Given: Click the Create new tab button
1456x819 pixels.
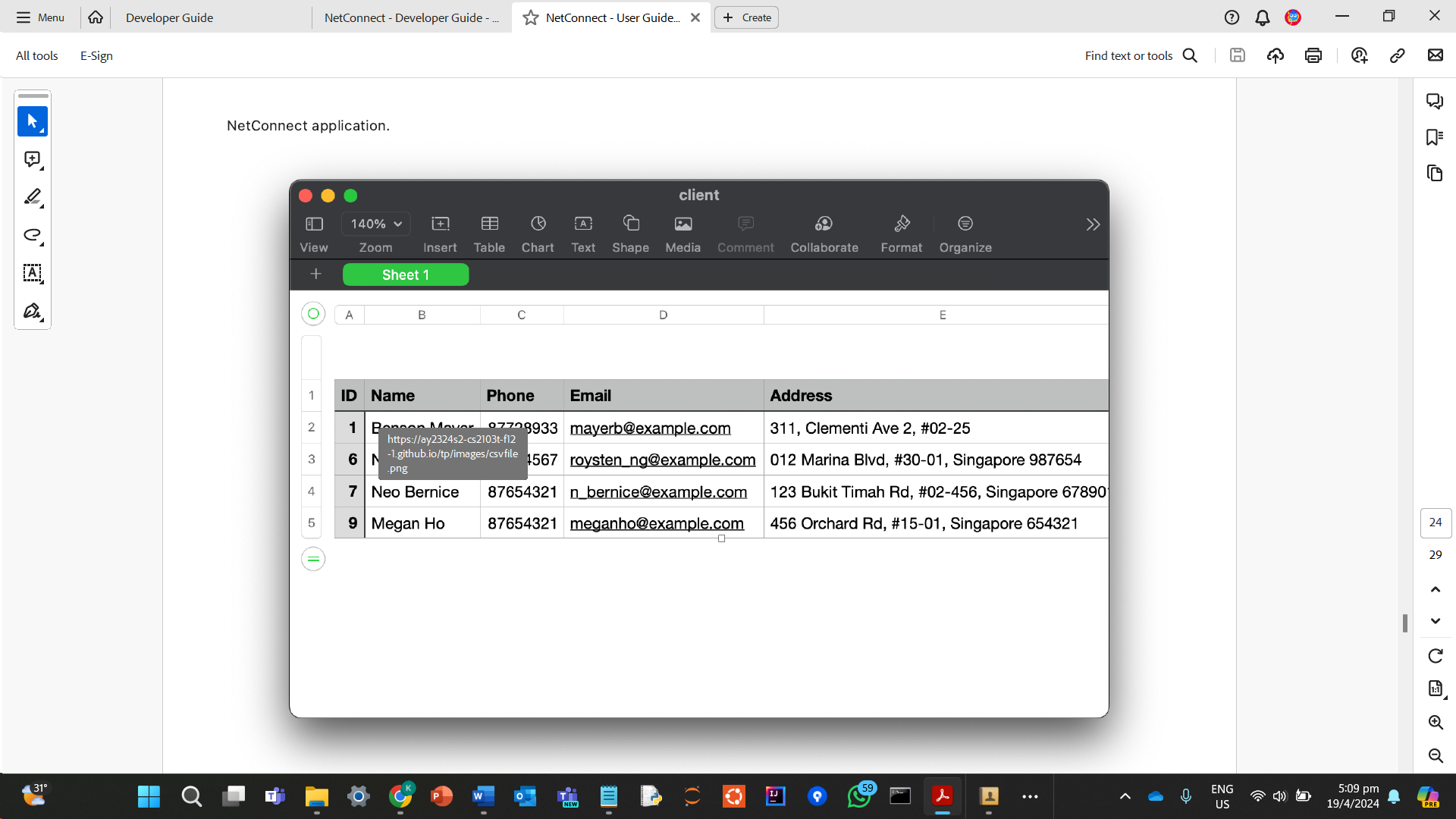Looking at the screenshot, I should click(x=746, y=17).
